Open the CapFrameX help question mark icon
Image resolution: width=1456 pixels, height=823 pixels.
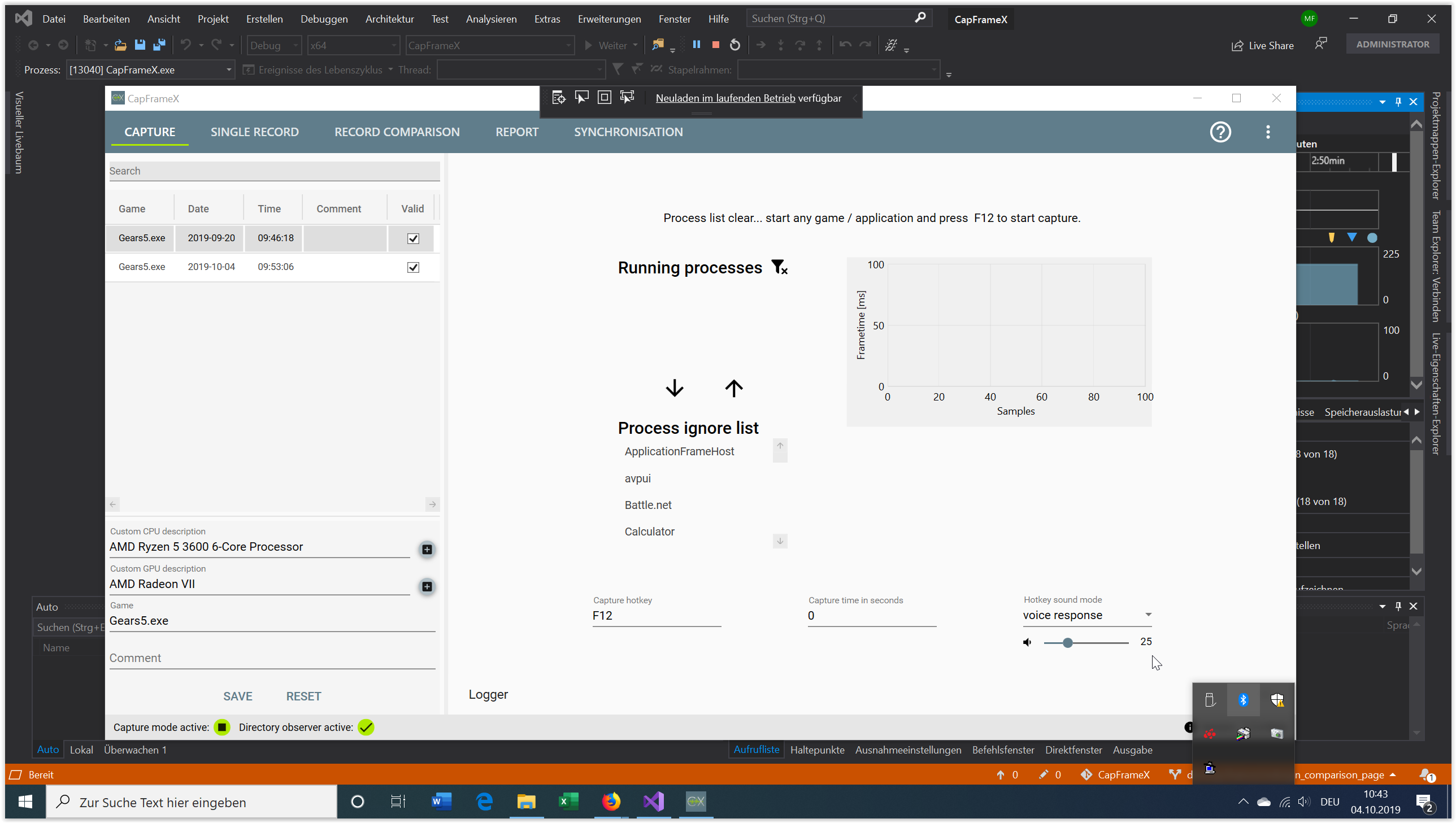click(1220, 132)
